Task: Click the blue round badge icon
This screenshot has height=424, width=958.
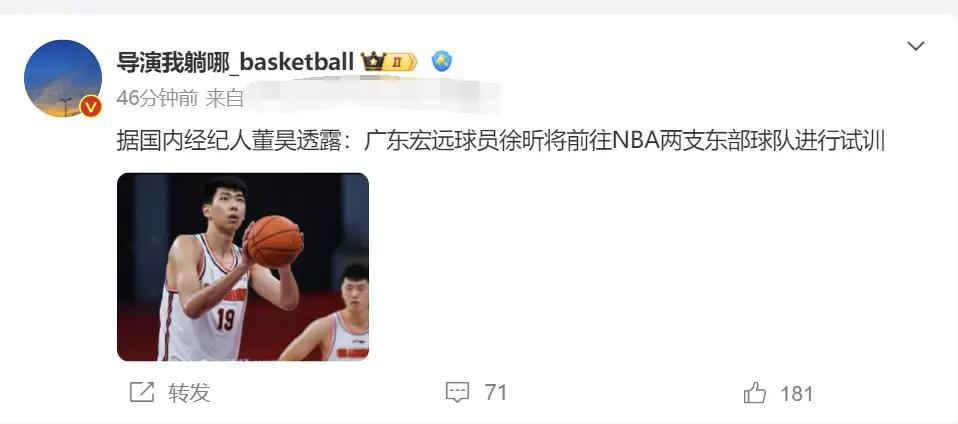Action: point(442,61)
